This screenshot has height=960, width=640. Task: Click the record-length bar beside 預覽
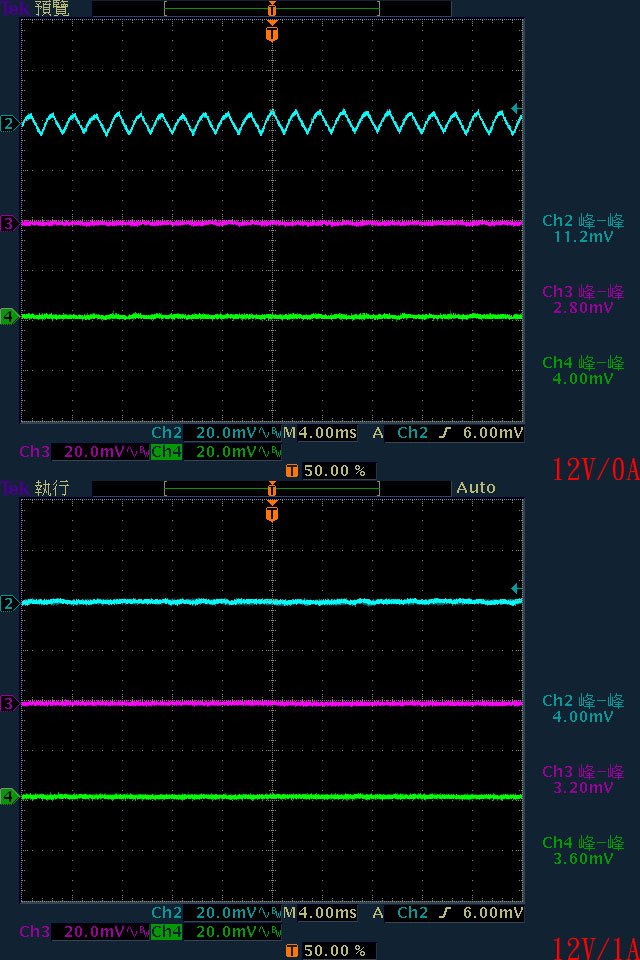pyautogui.click(x=272, y=9)
